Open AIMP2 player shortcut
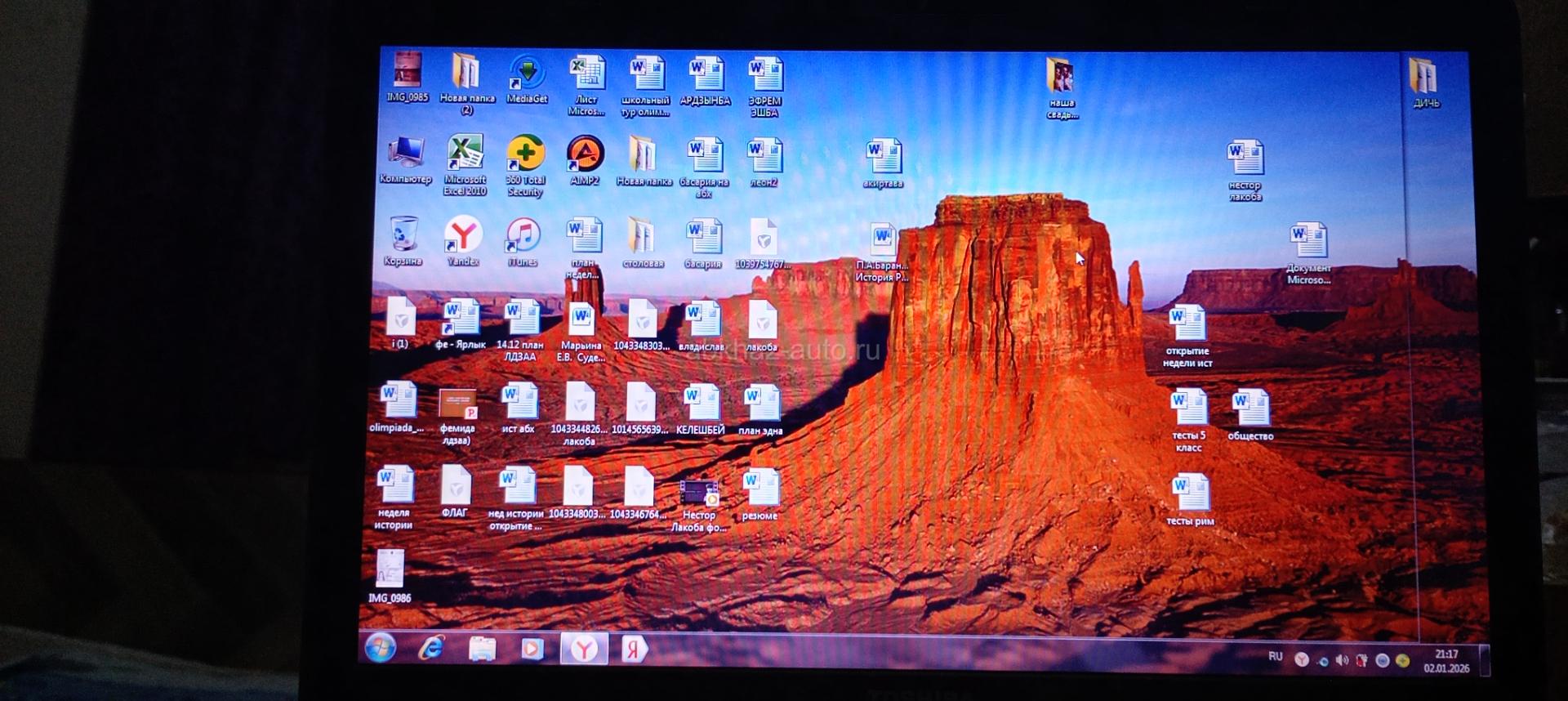The height and width of the screenshot is (701, 1568). tap(585, 155)
